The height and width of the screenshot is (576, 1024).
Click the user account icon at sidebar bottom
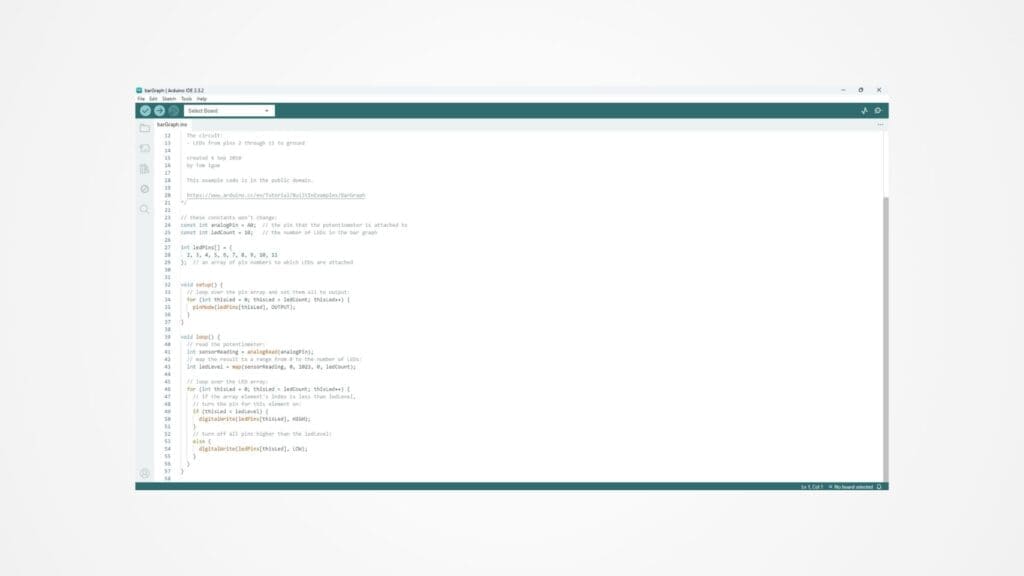click(145, 473)
